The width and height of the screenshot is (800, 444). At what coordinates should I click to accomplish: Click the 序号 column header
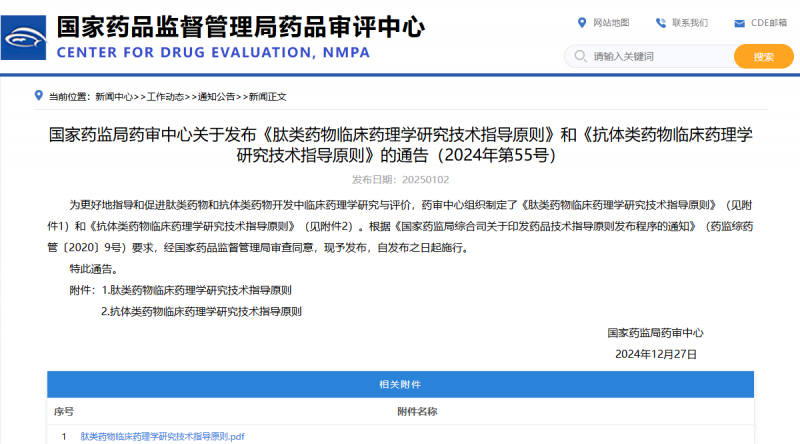point(64,411)
